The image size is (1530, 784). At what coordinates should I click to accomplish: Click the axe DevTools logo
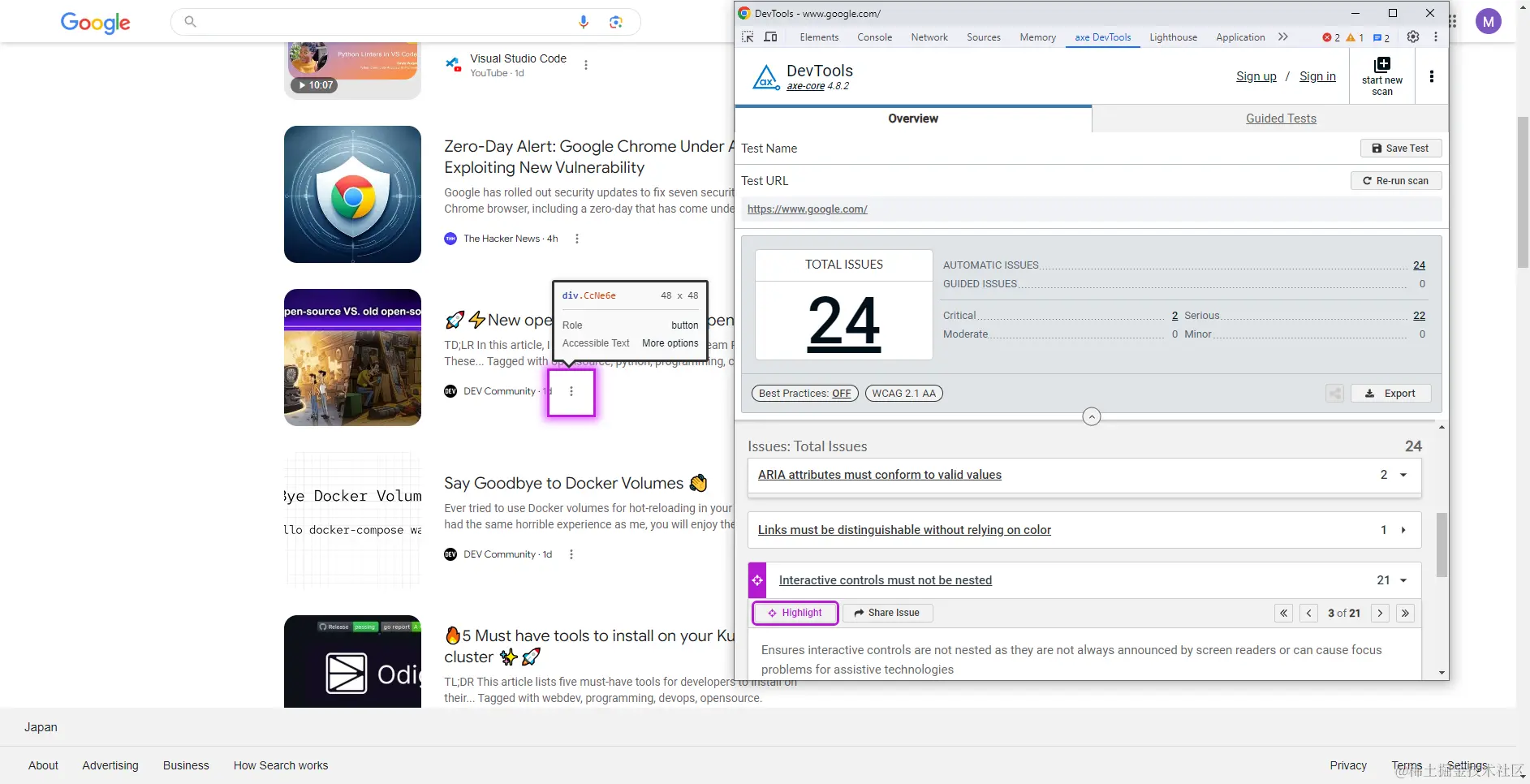tap(765, 77)
